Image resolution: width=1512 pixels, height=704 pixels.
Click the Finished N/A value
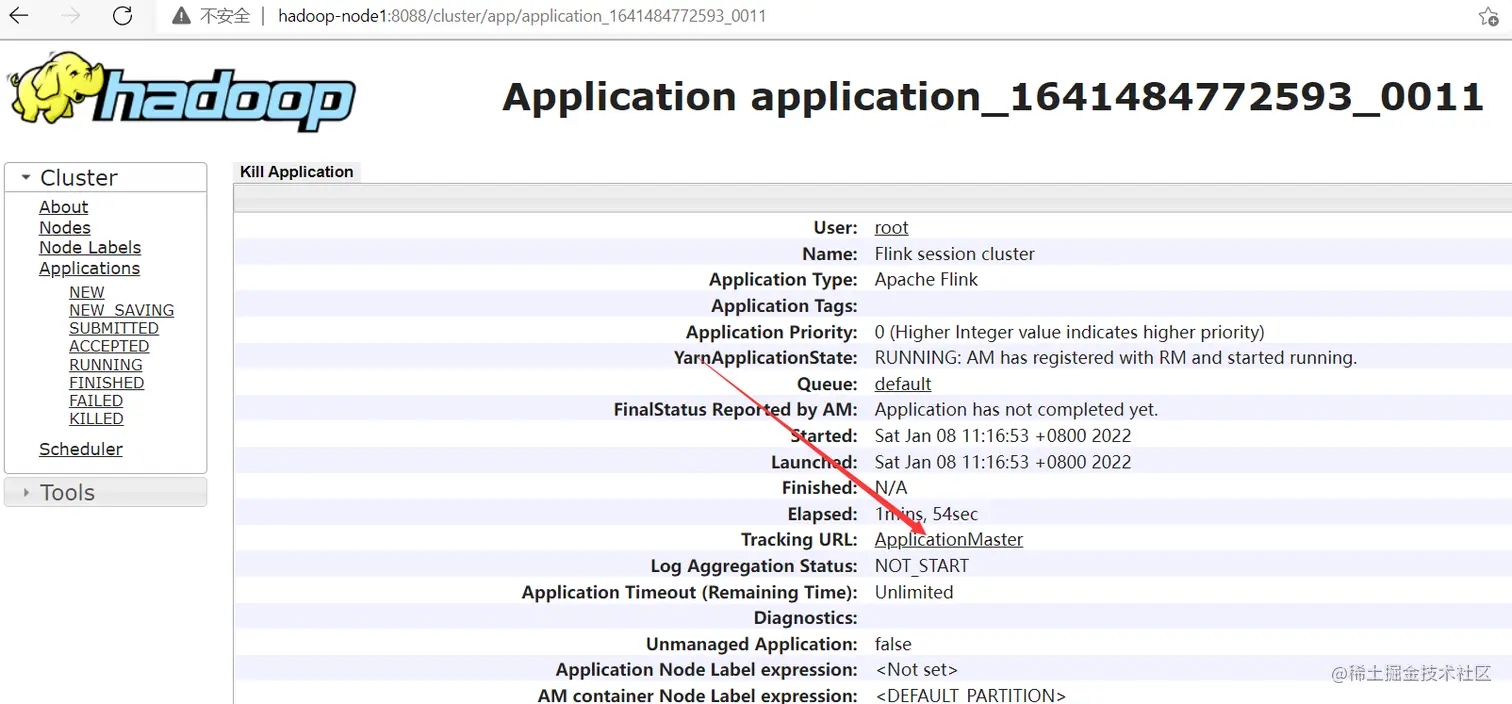[891, 488]
